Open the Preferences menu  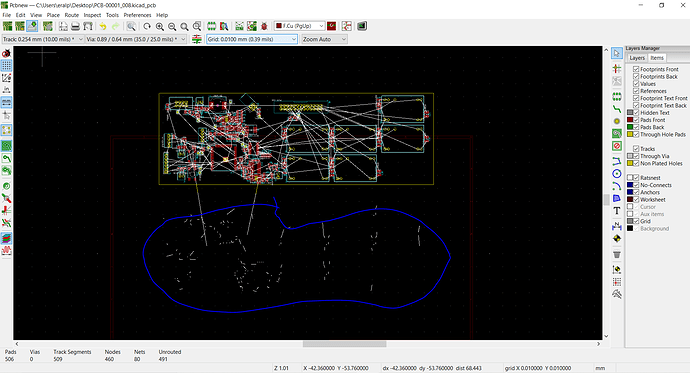pos(137,15)
